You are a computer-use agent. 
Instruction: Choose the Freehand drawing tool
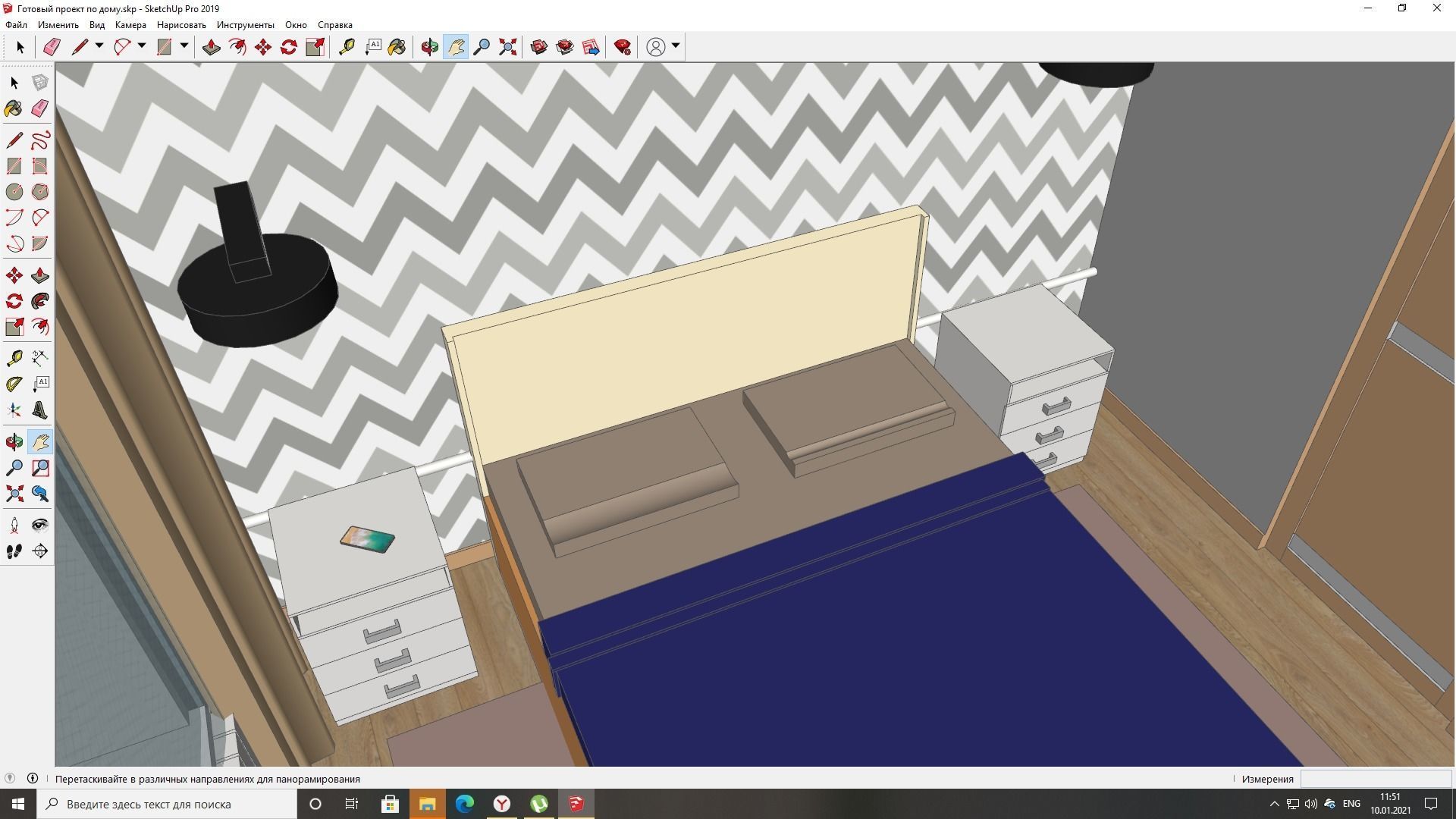[x=40, y=140]
